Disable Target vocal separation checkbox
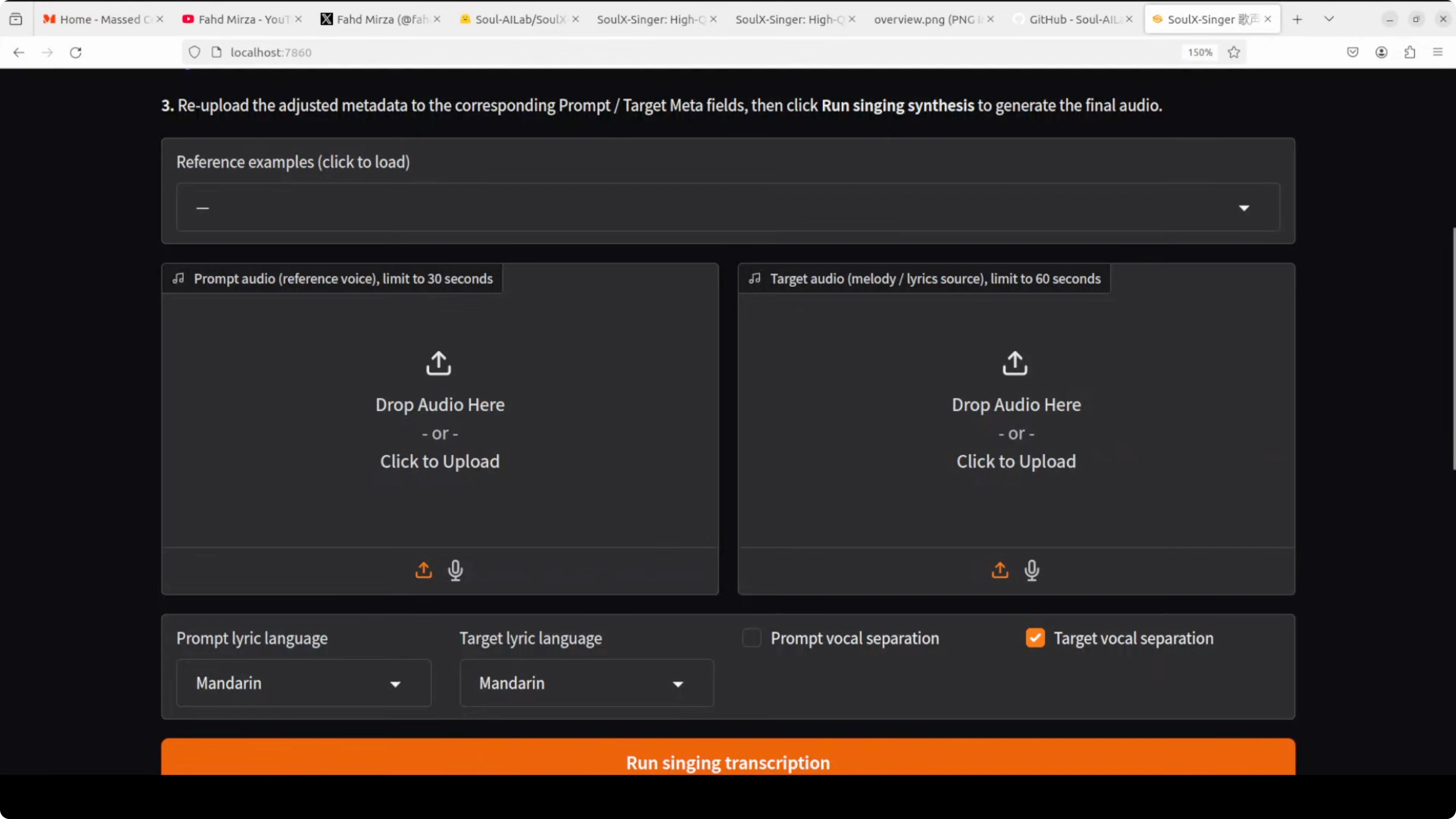 (1035, 638)
